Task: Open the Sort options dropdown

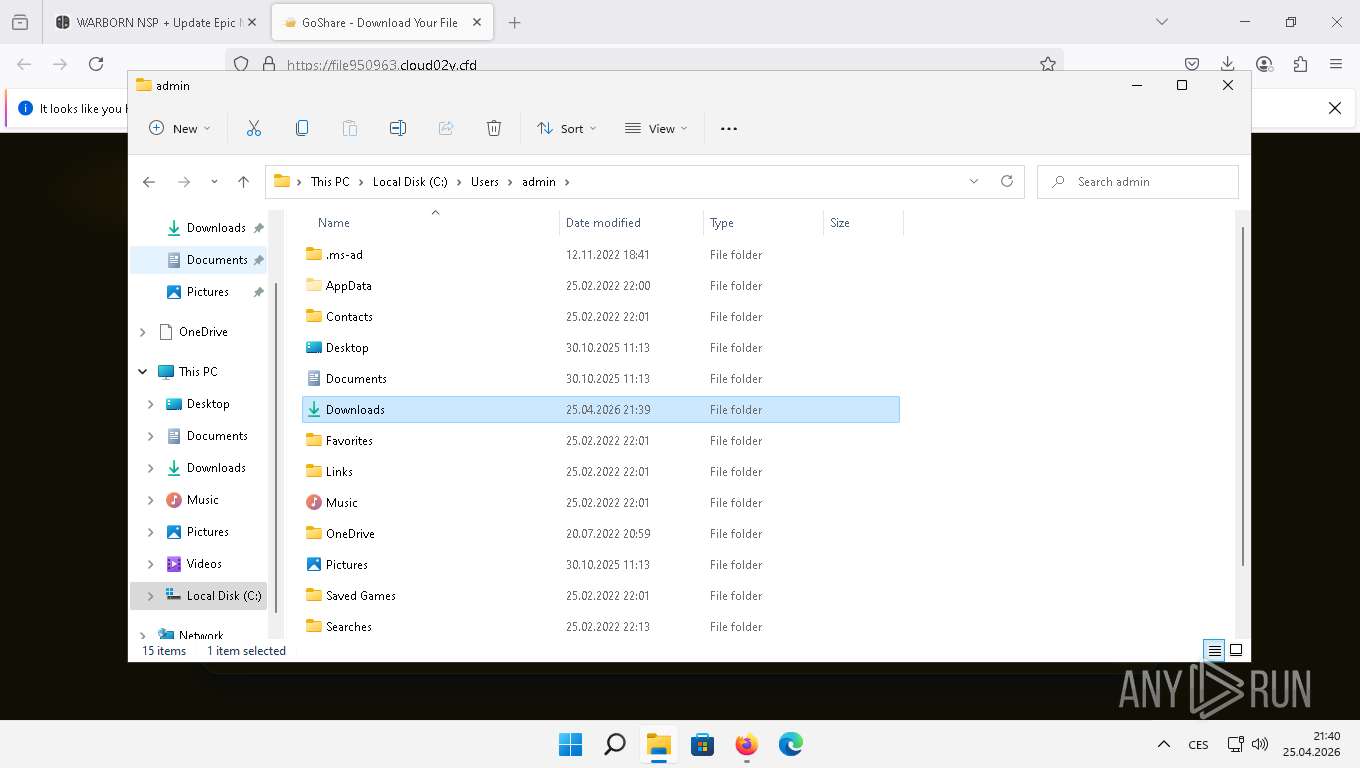Action: point(566,128)
